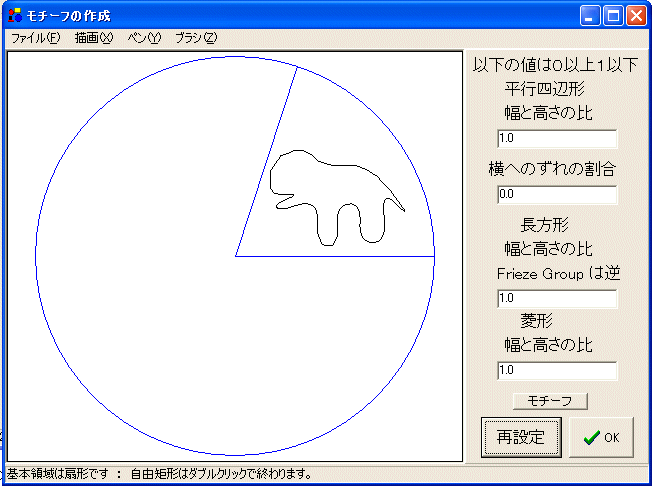Image resolution: width=652 pixels, height=486 pixels.
Task: Minimize the モチーフの作成 window
Action: (590, 16)
